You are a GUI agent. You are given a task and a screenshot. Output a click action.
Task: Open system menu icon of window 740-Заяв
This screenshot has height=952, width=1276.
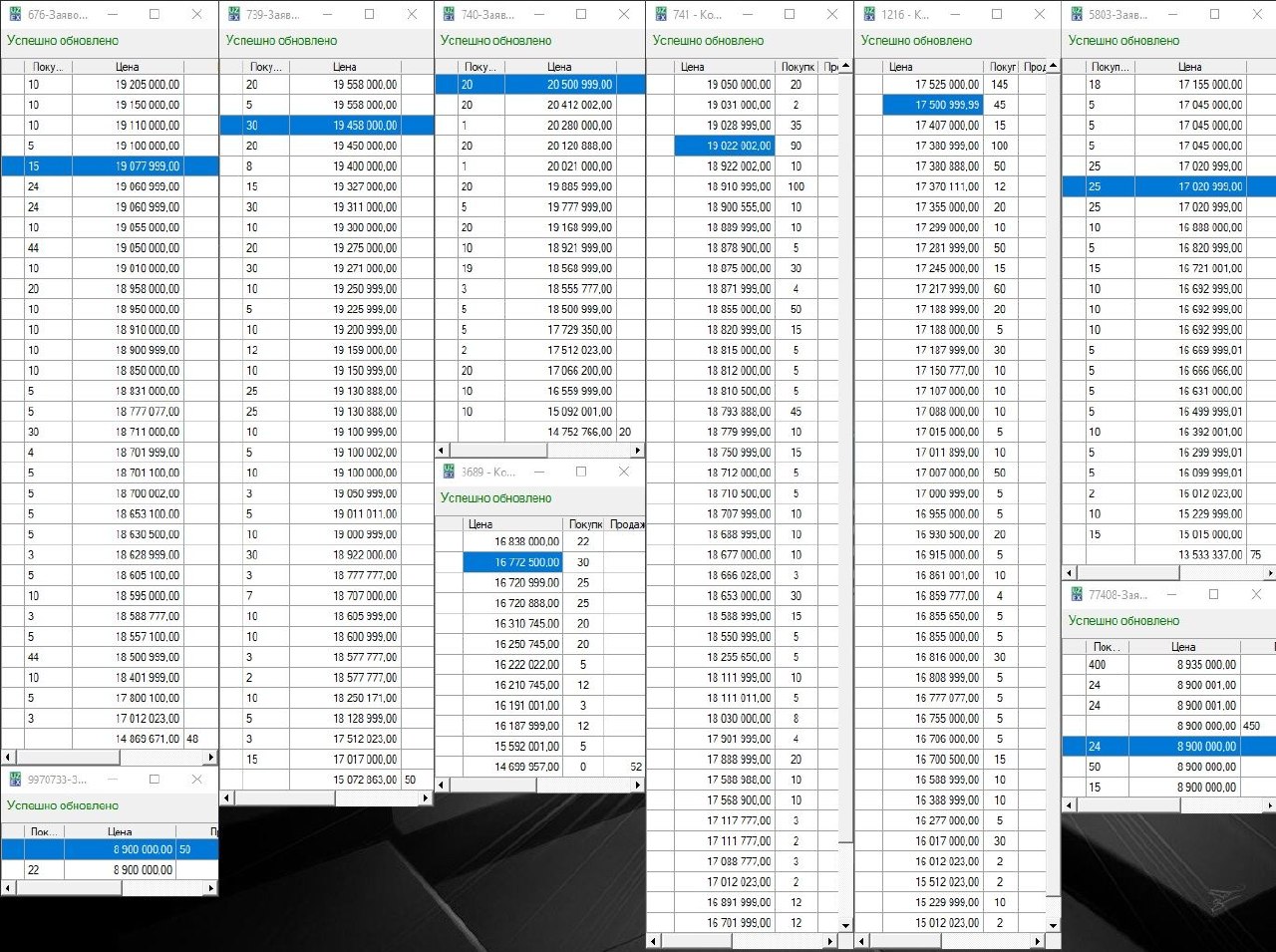click(448, 15)
